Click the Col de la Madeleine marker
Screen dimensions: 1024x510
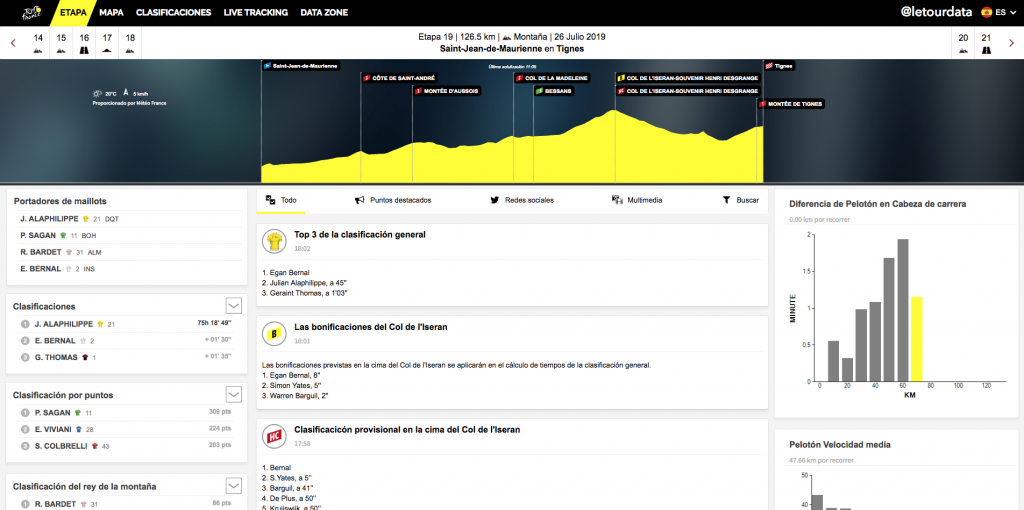pos(552,78)
